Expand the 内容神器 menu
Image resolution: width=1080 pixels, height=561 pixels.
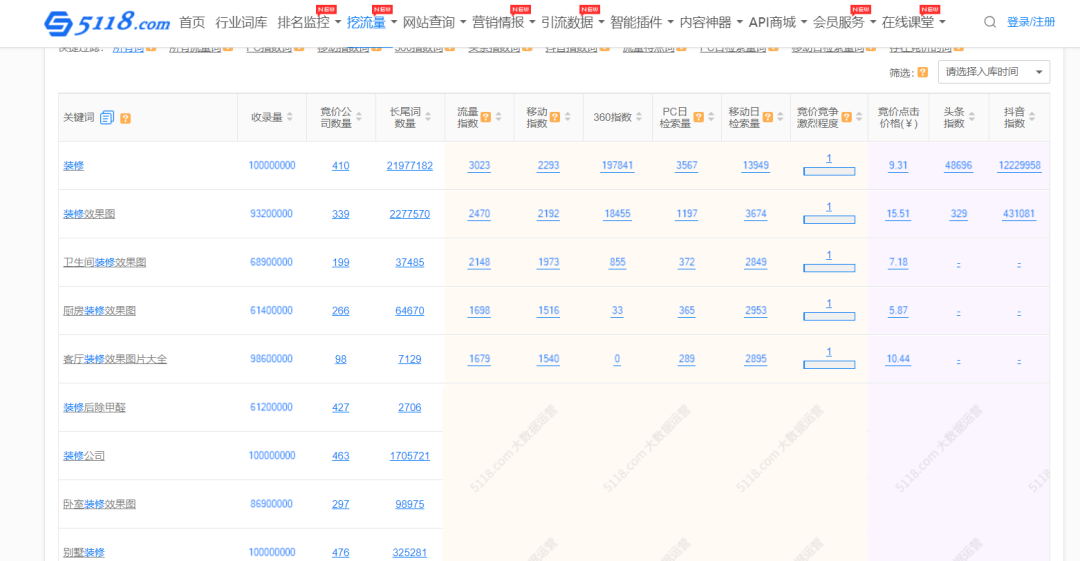pos(711,22)
